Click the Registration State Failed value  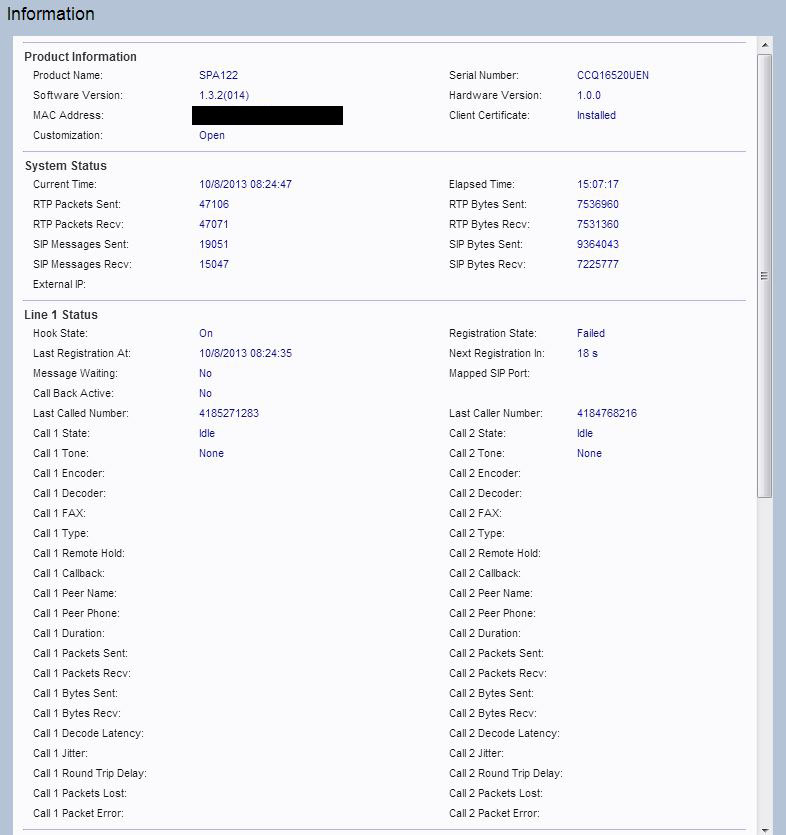(591, 333)
